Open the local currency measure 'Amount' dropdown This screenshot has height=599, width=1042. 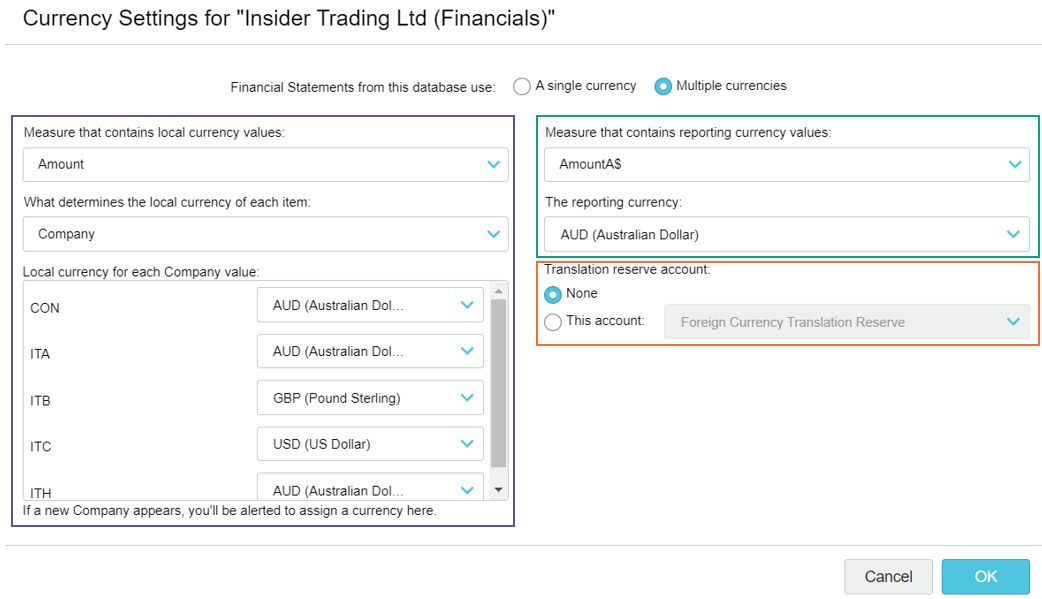265,164
